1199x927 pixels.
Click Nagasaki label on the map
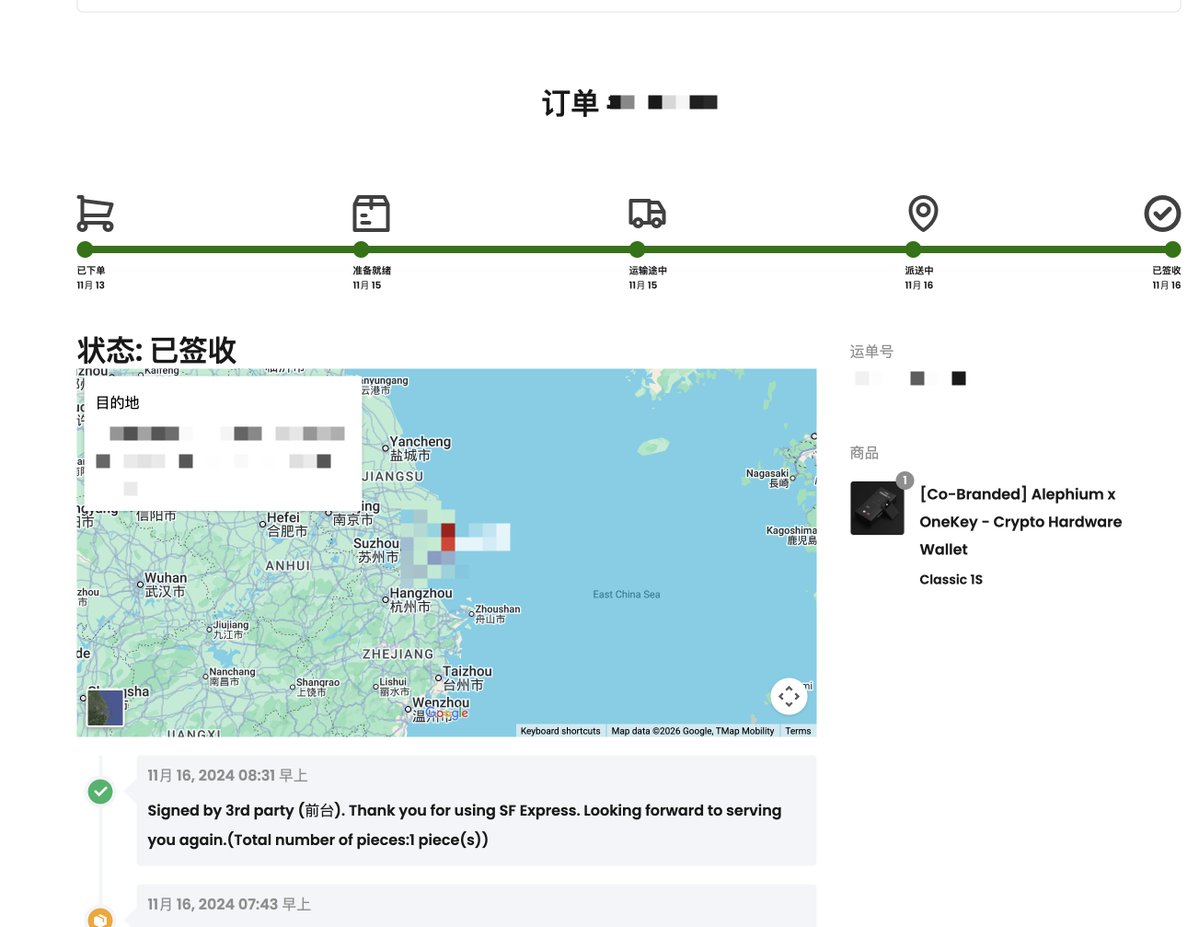pyautogui.click(x=768, y=478)
